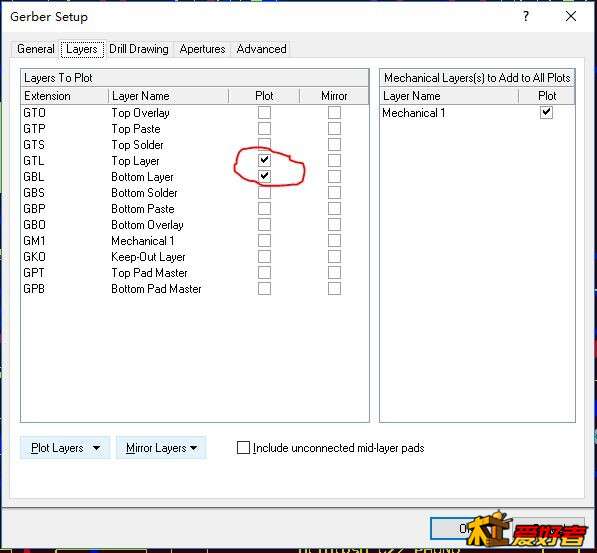Screen dimensions: 597x553
Task: Open the Drill Drawing tab
Action: (x=139, y=49)
